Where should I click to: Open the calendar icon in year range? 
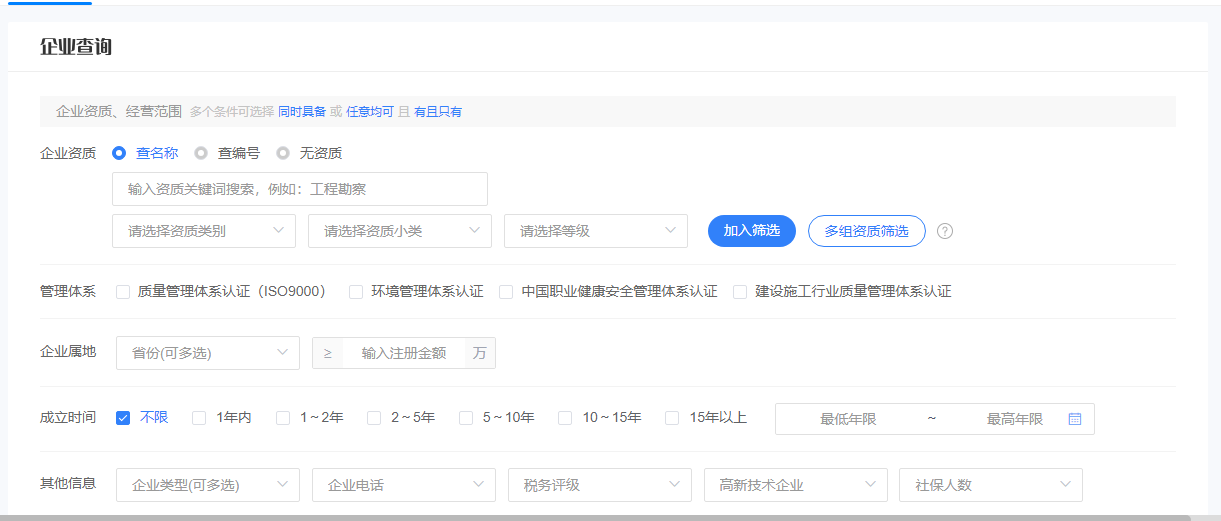tap(1075, 419)
